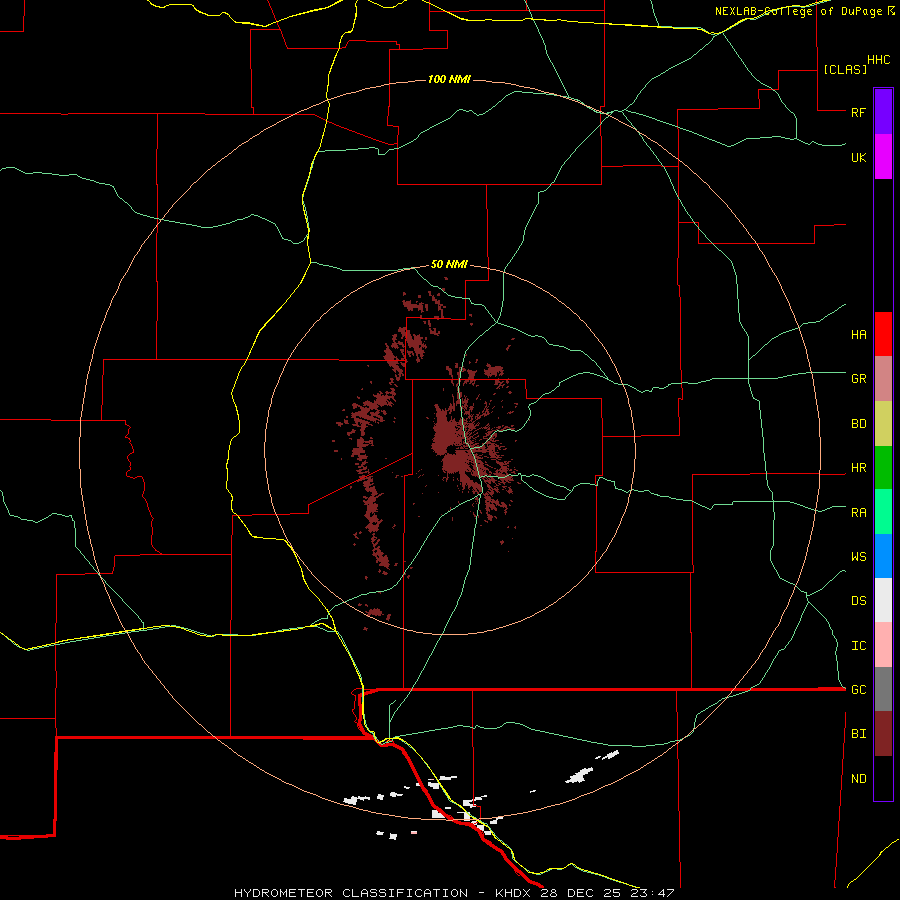
Task: Click the HHC product code text
Action: click(878, 60)
